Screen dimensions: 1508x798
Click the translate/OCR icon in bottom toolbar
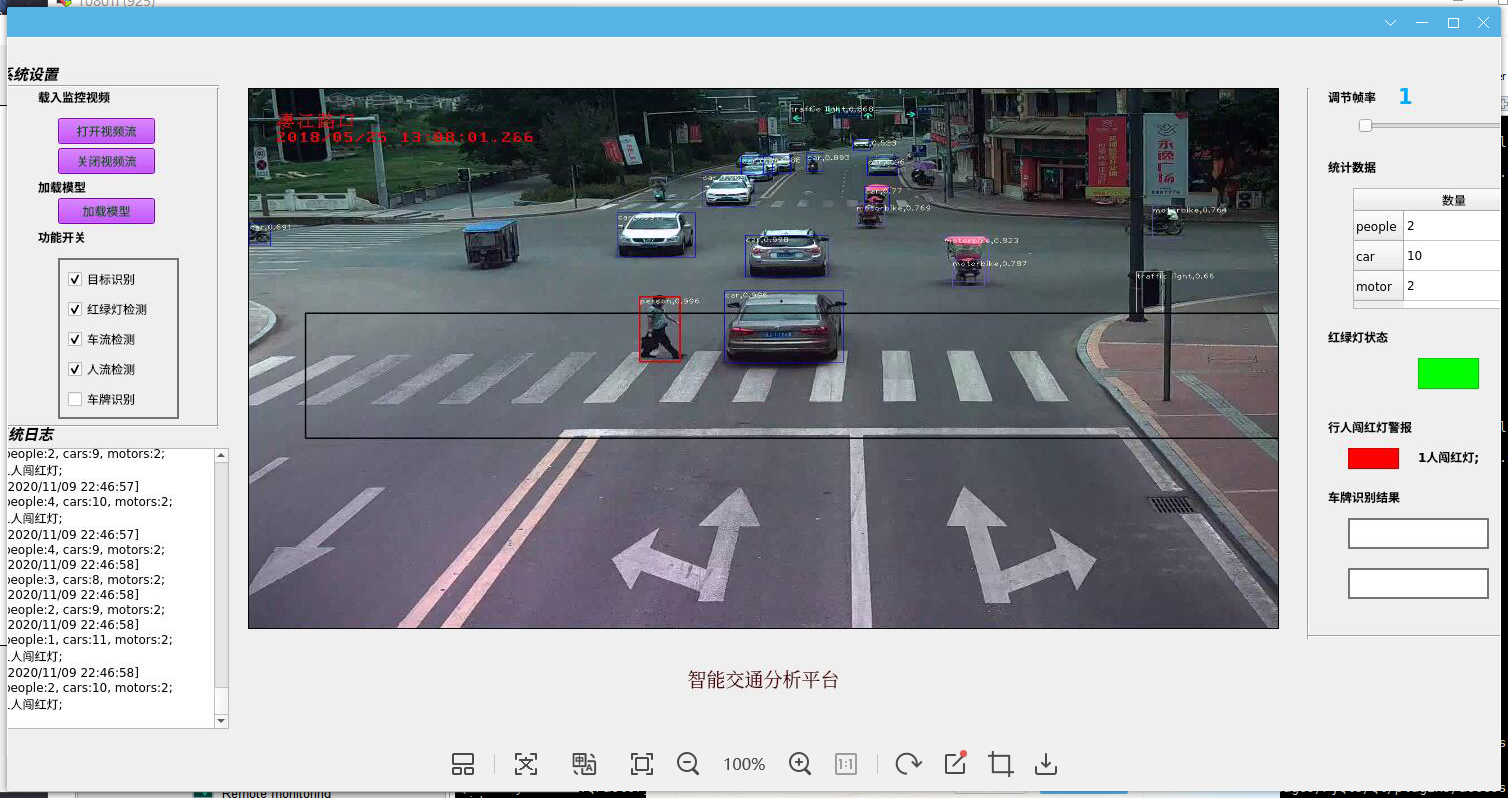(584, 763)
